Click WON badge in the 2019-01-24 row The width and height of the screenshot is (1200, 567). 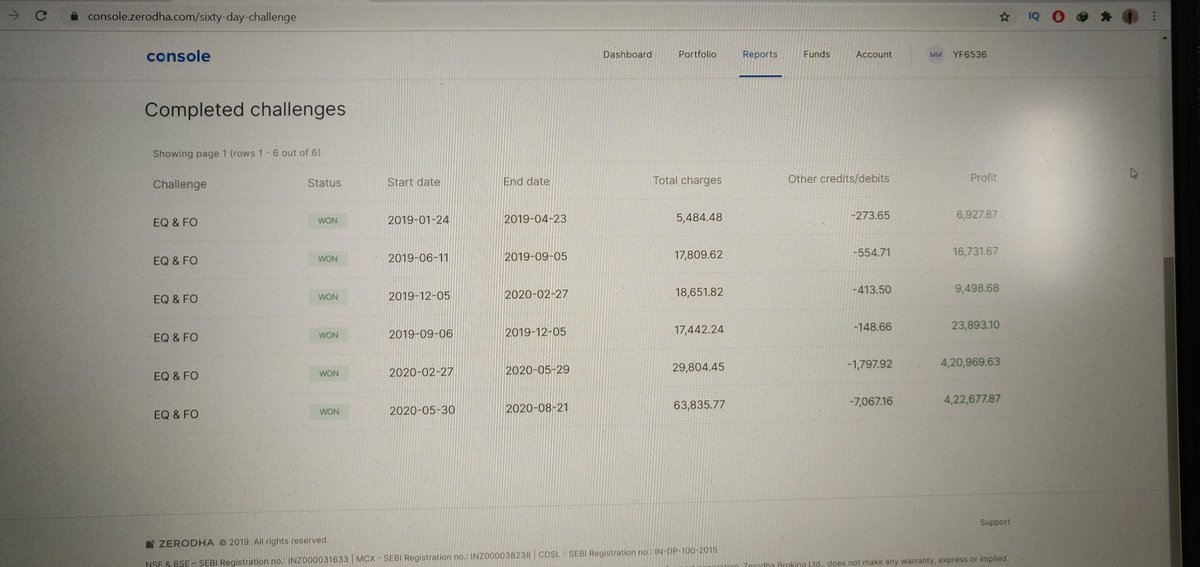tap(327, 221)
